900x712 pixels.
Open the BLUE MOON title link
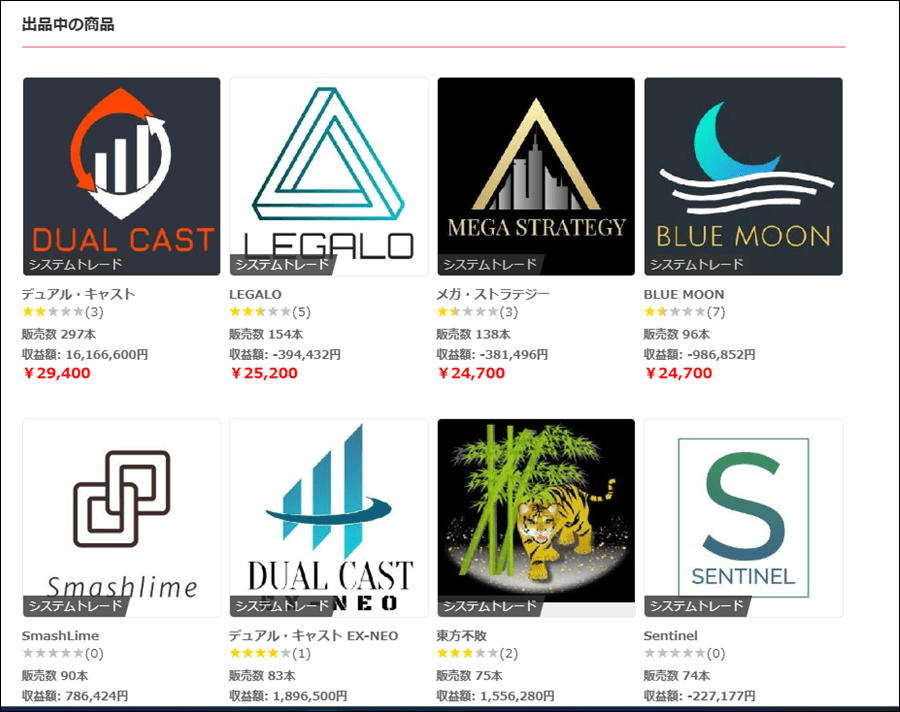point(684,295)
